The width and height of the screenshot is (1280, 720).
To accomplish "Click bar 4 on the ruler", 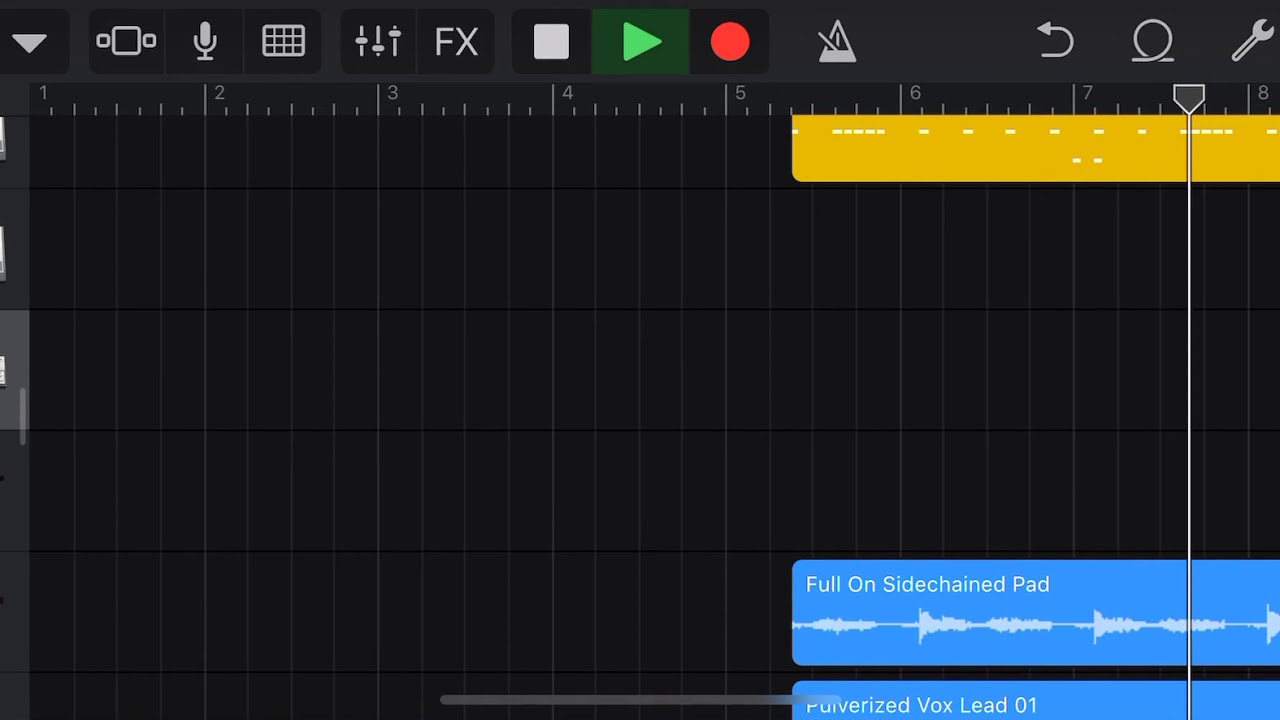I will tap(567, 93).
